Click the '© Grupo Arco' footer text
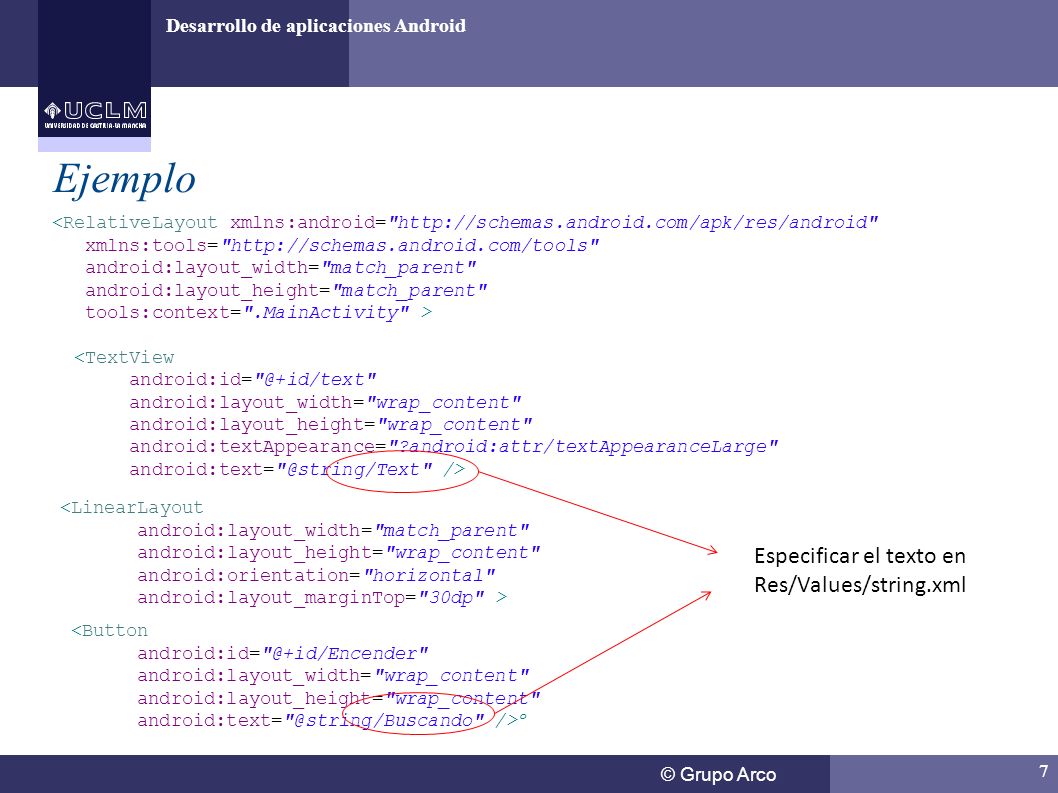This screenshot has width=1058, height=793. click(x=718, y=775)
